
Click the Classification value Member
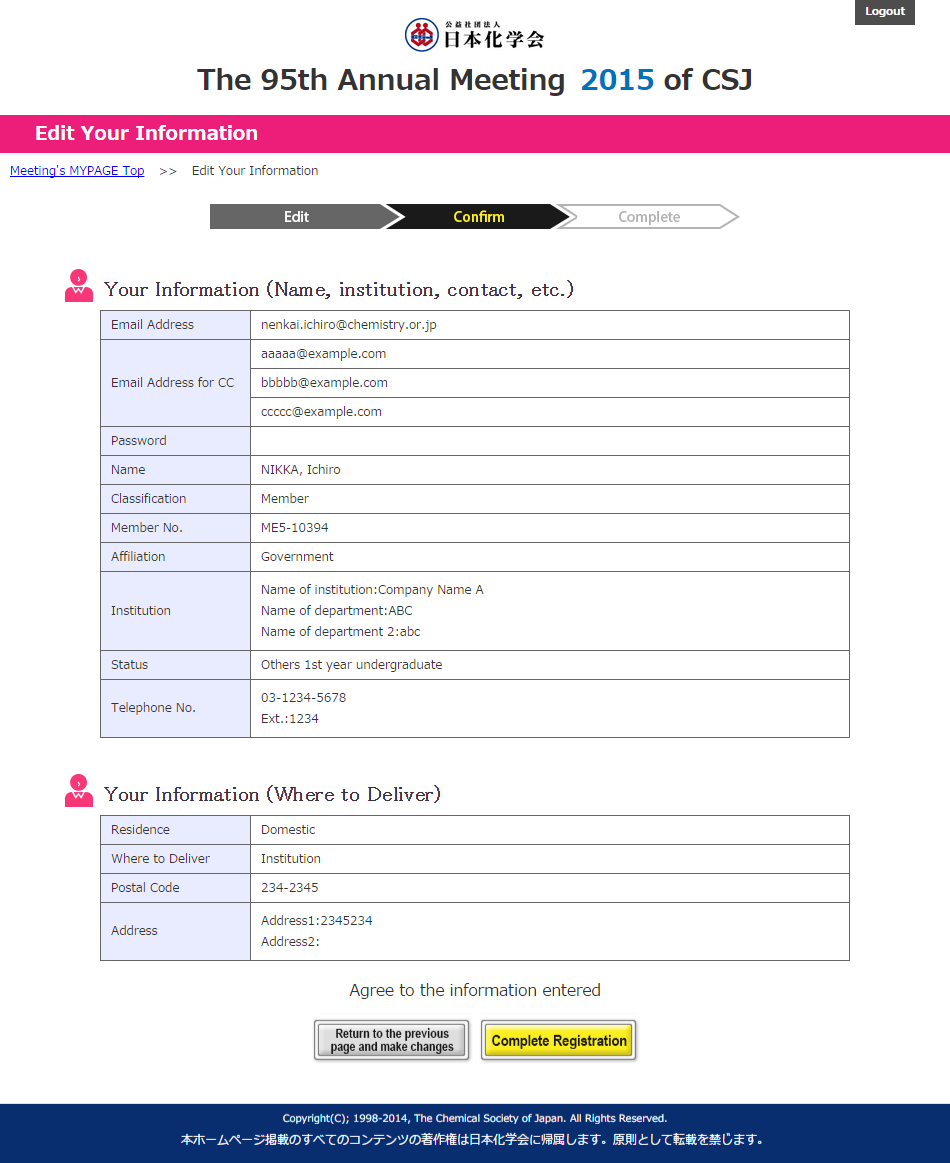coord(285,498)
